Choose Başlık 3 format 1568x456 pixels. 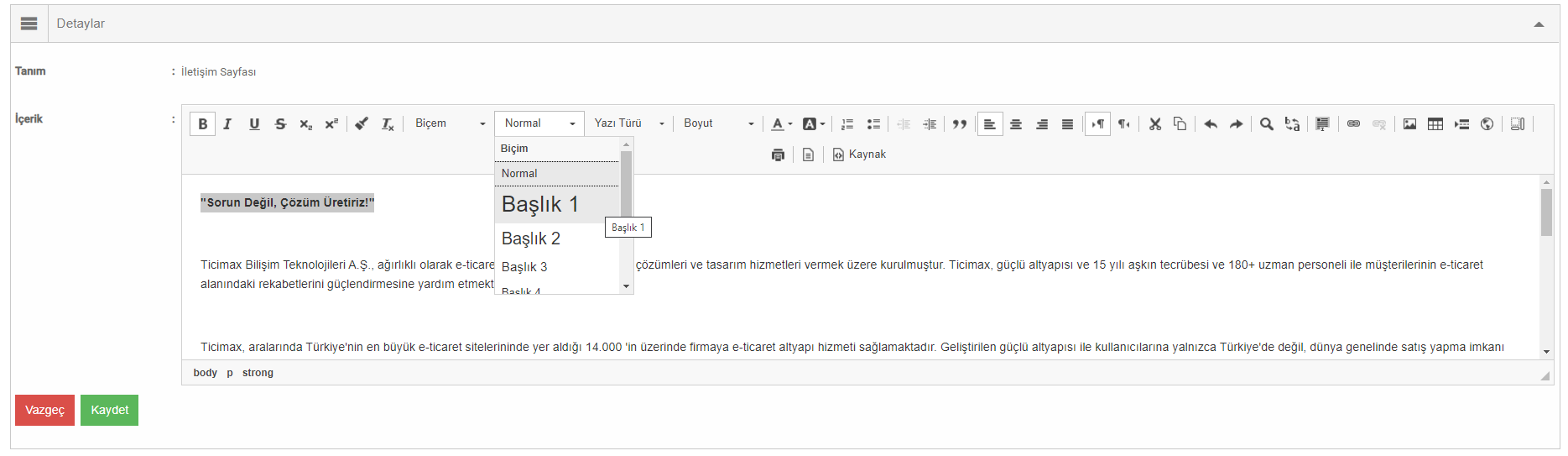(557, 267)
